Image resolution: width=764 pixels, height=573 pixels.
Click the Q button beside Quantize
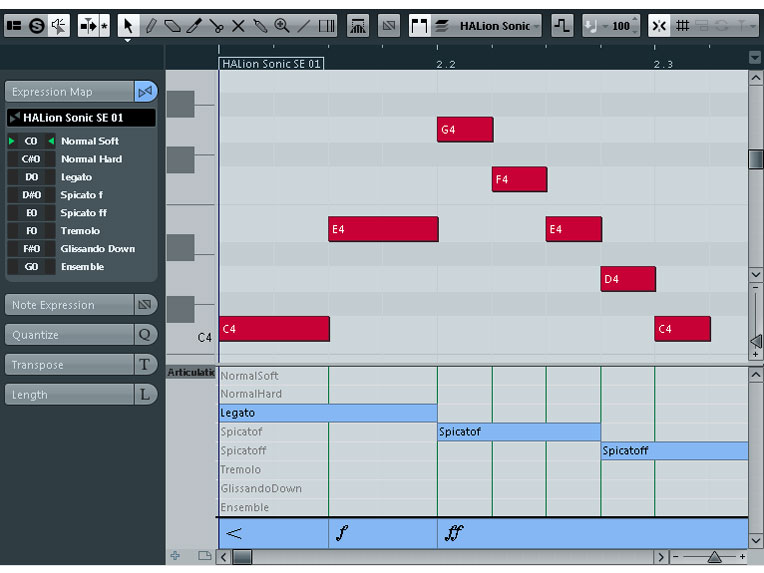click(145, 335)
